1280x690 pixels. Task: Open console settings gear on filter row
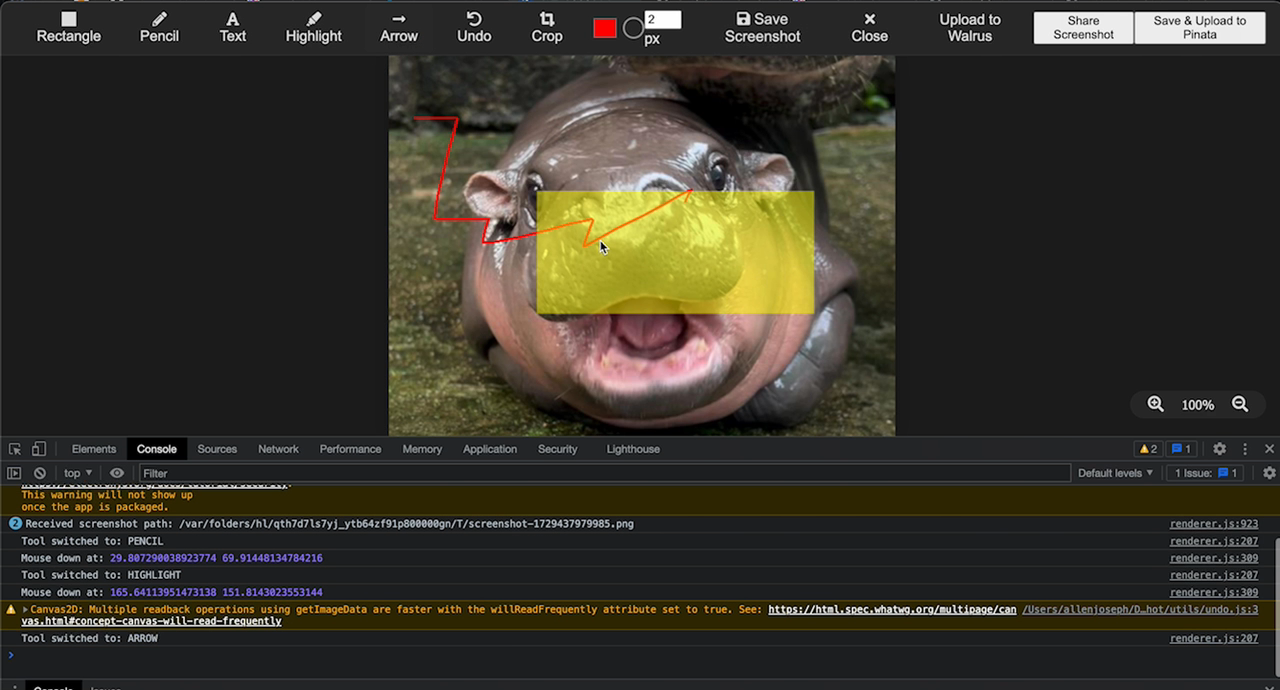[x=1269, y=473]
